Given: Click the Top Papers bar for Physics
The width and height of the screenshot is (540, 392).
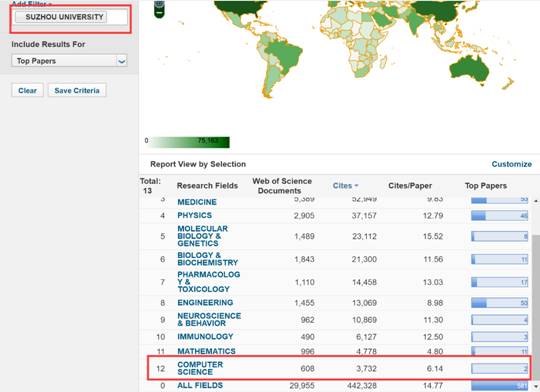Looking at the screenshot, I should (x=499, y=216).
